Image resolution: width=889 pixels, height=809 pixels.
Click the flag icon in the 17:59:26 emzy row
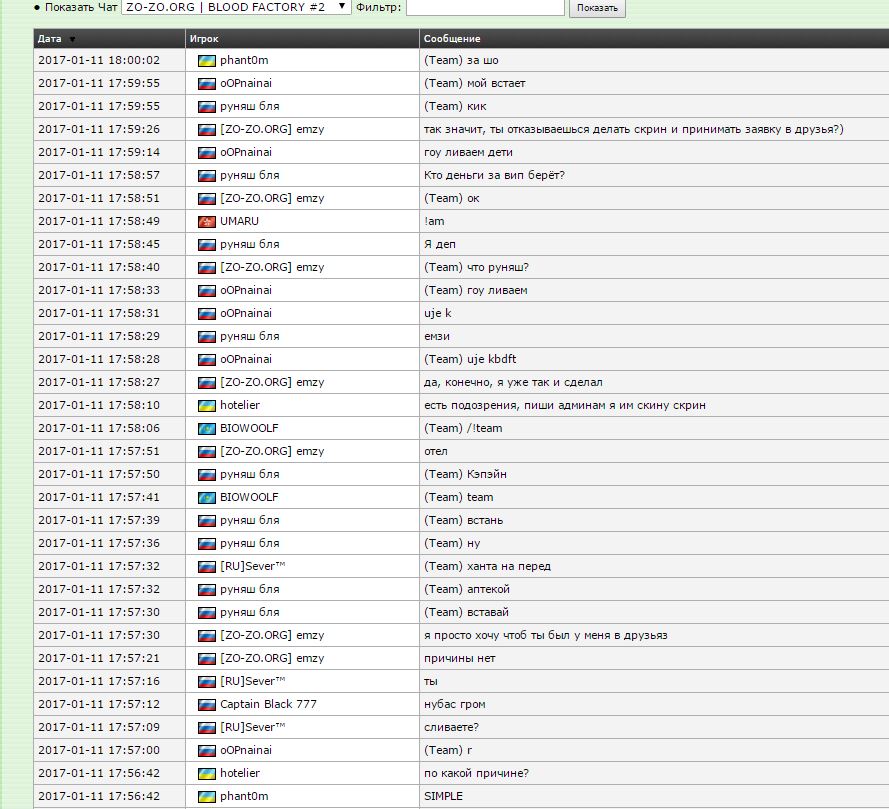point(207,129)
